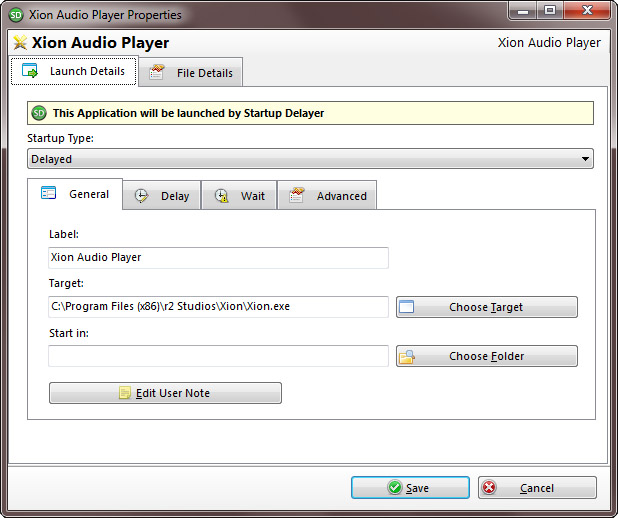618x518 pixels.
Task: Click the Launch Details tab icon
Action: (x=30, y=71)
